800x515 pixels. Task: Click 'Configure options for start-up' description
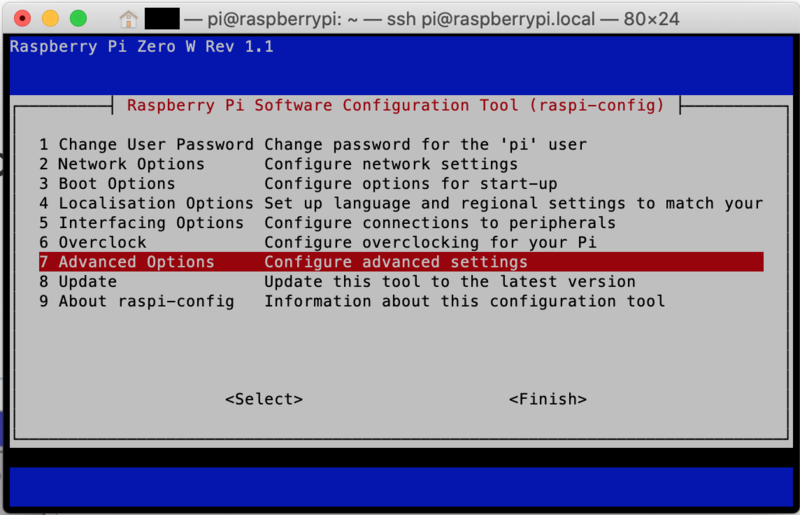click(411, 184)
